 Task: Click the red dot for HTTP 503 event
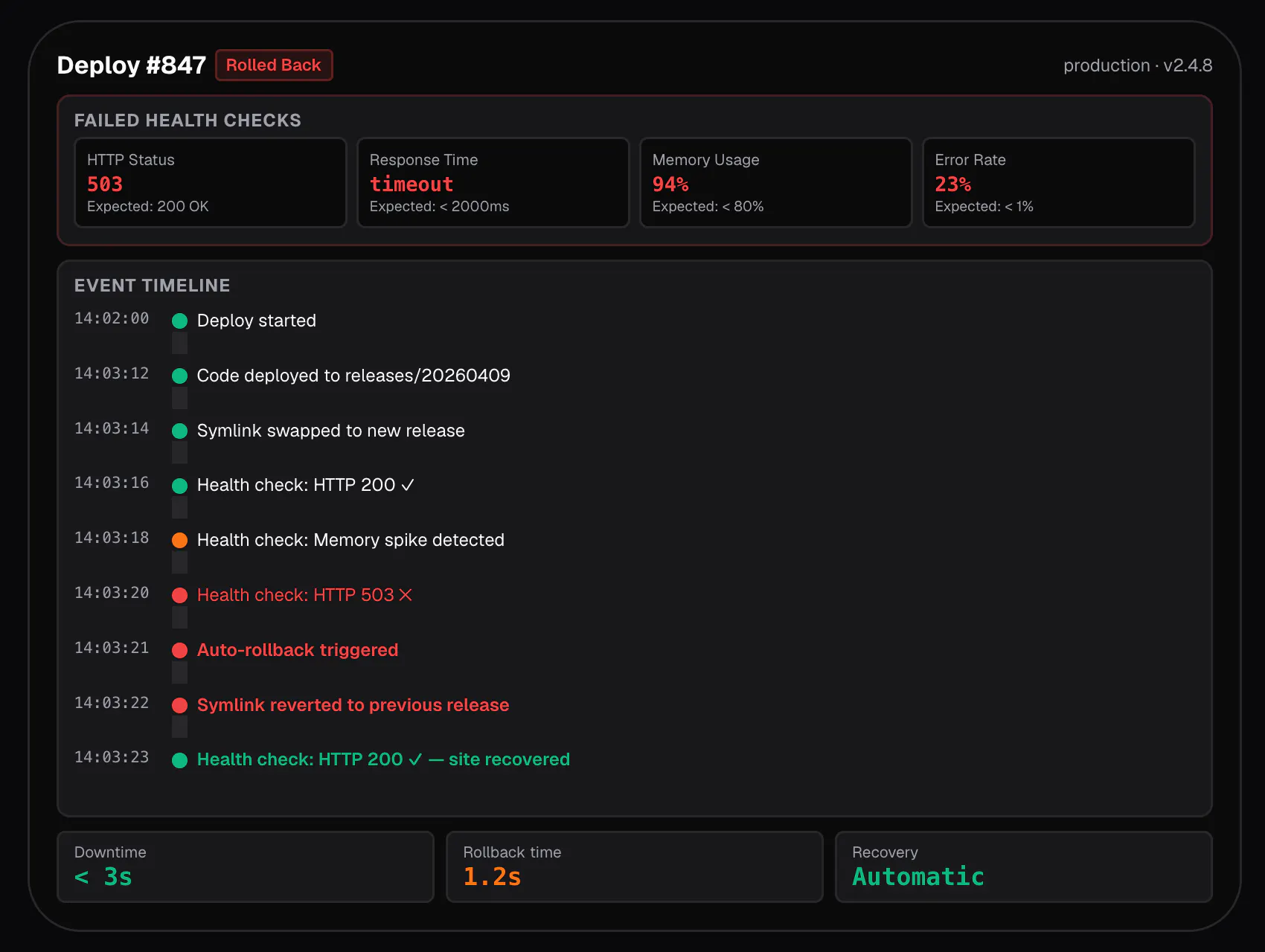click(179, 595)
